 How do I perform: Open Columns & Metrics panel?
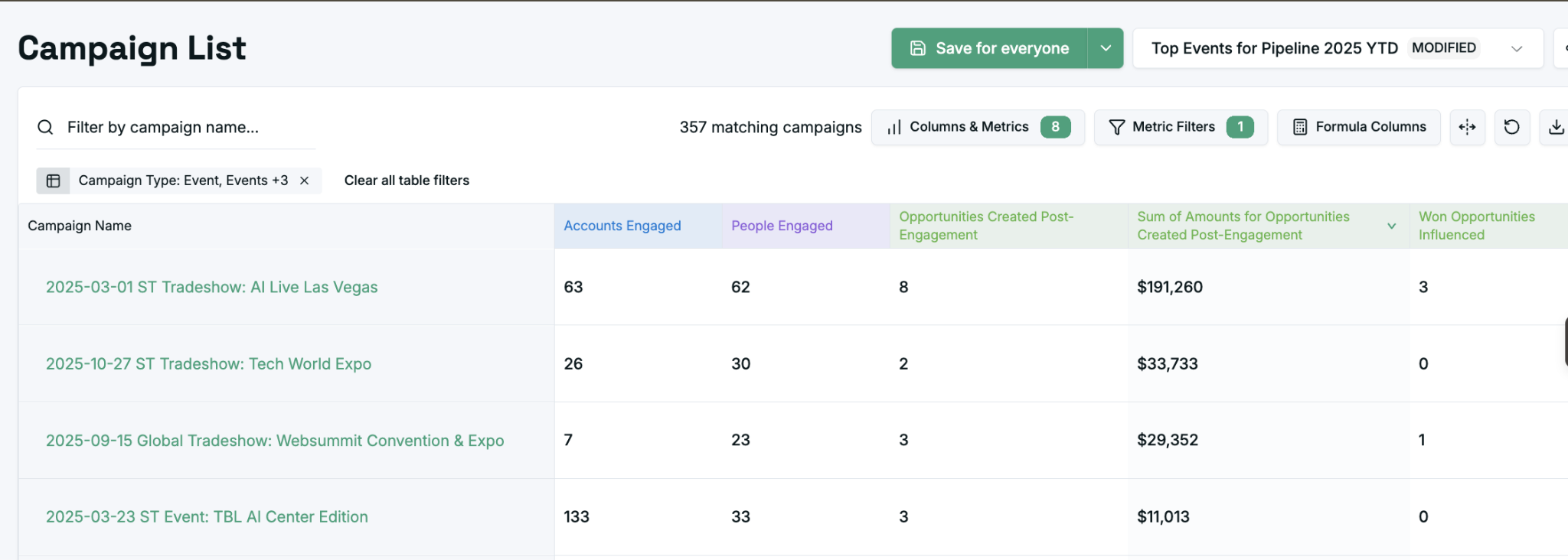[x=977, y=127]
